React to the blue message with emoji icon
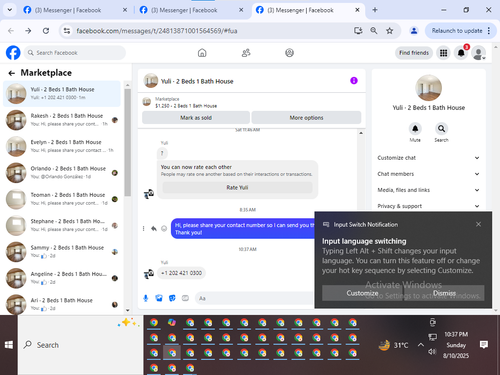The width and height of the screenshot is (500, 375). click(x=164, y=228)
